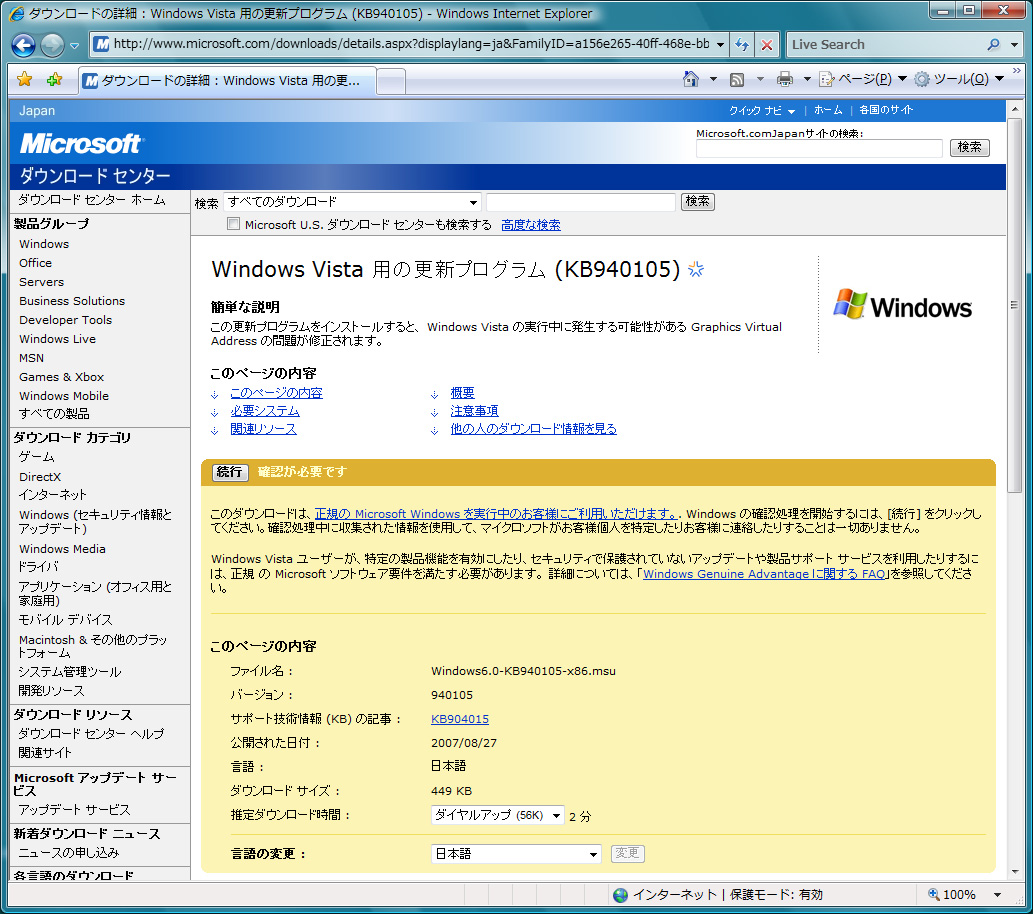This screenshot has height=914, width=1033.
Task: Jump to 注意事項 section link
Action: point(474,411)
